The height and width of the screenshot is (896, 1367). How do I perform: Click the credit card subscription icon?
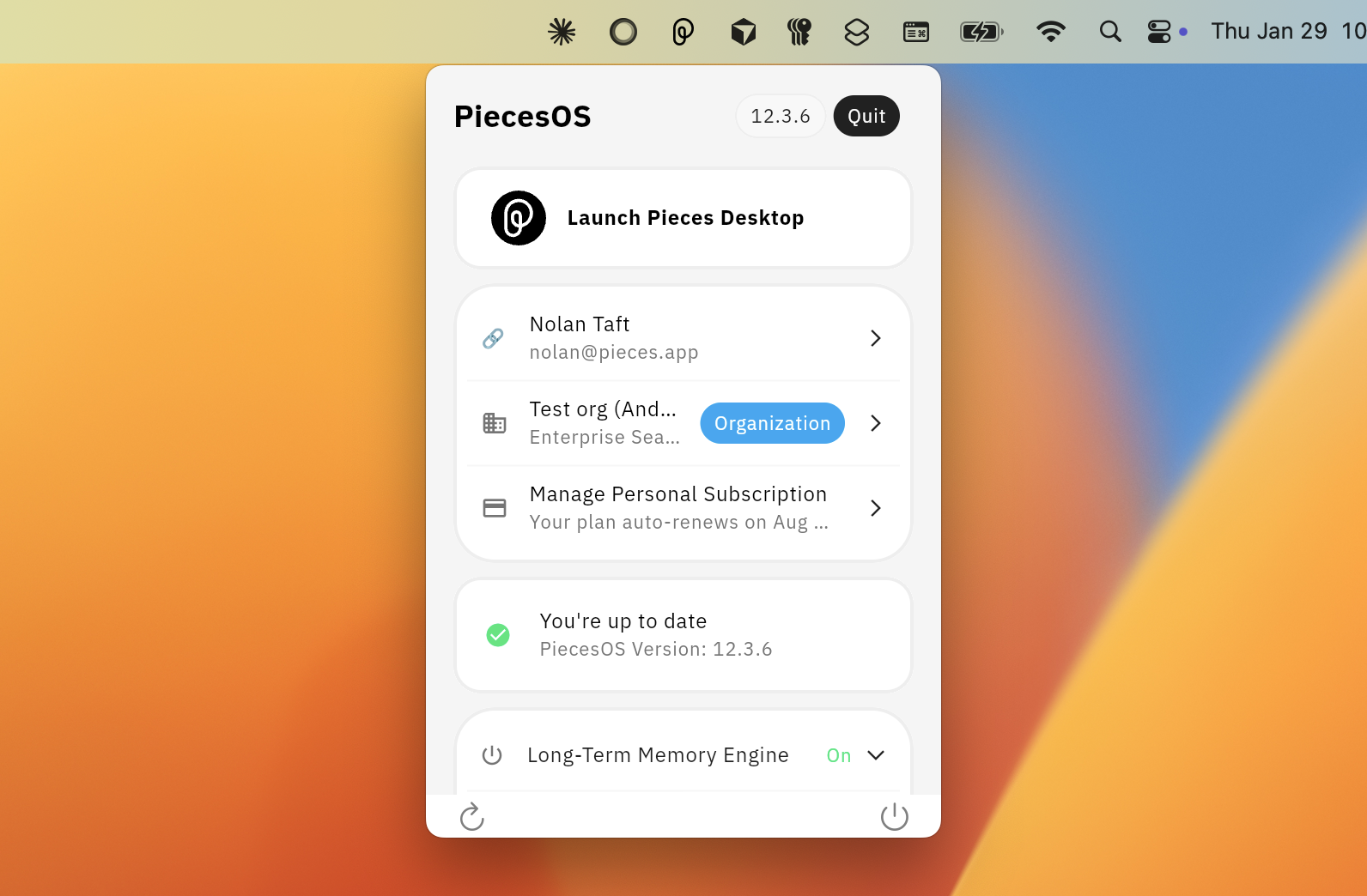point(495,508)
